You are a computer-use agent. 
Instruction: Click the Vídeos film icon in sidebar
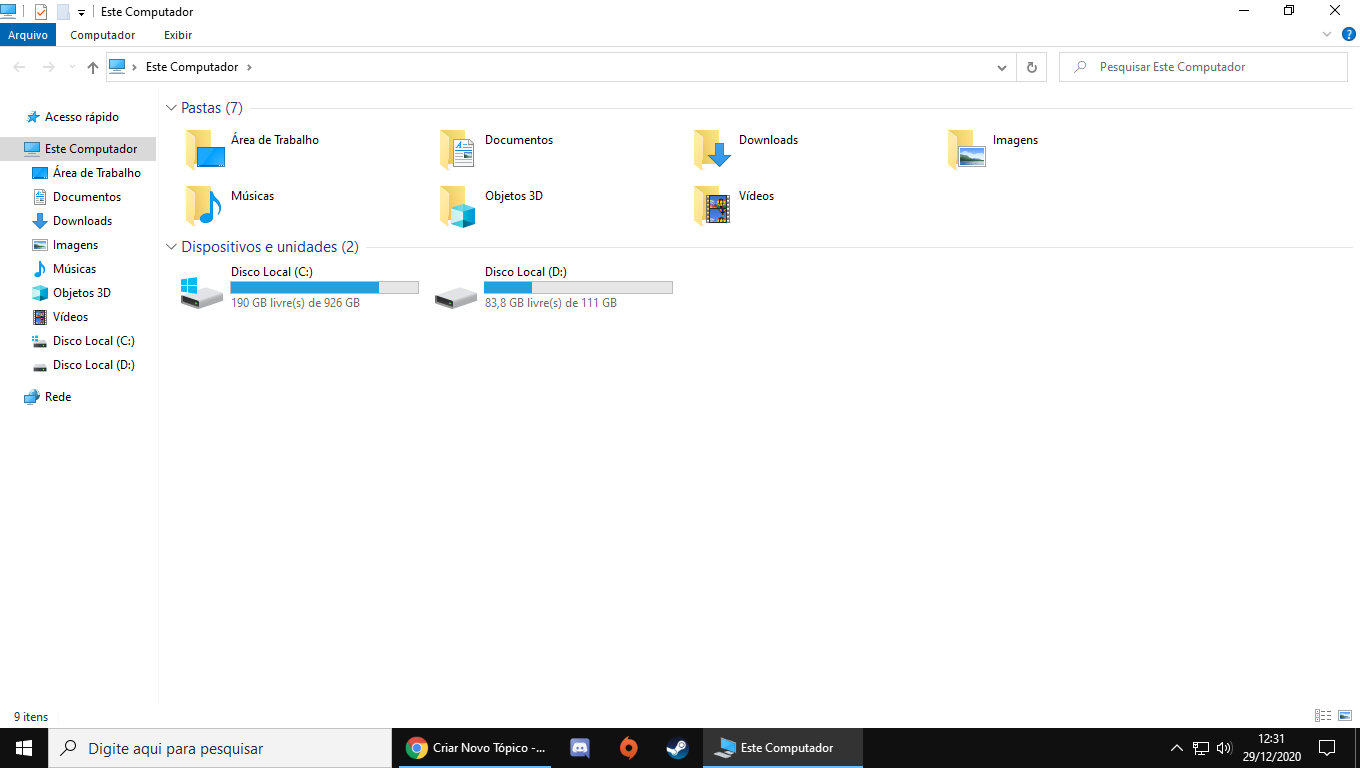[40, 317]
